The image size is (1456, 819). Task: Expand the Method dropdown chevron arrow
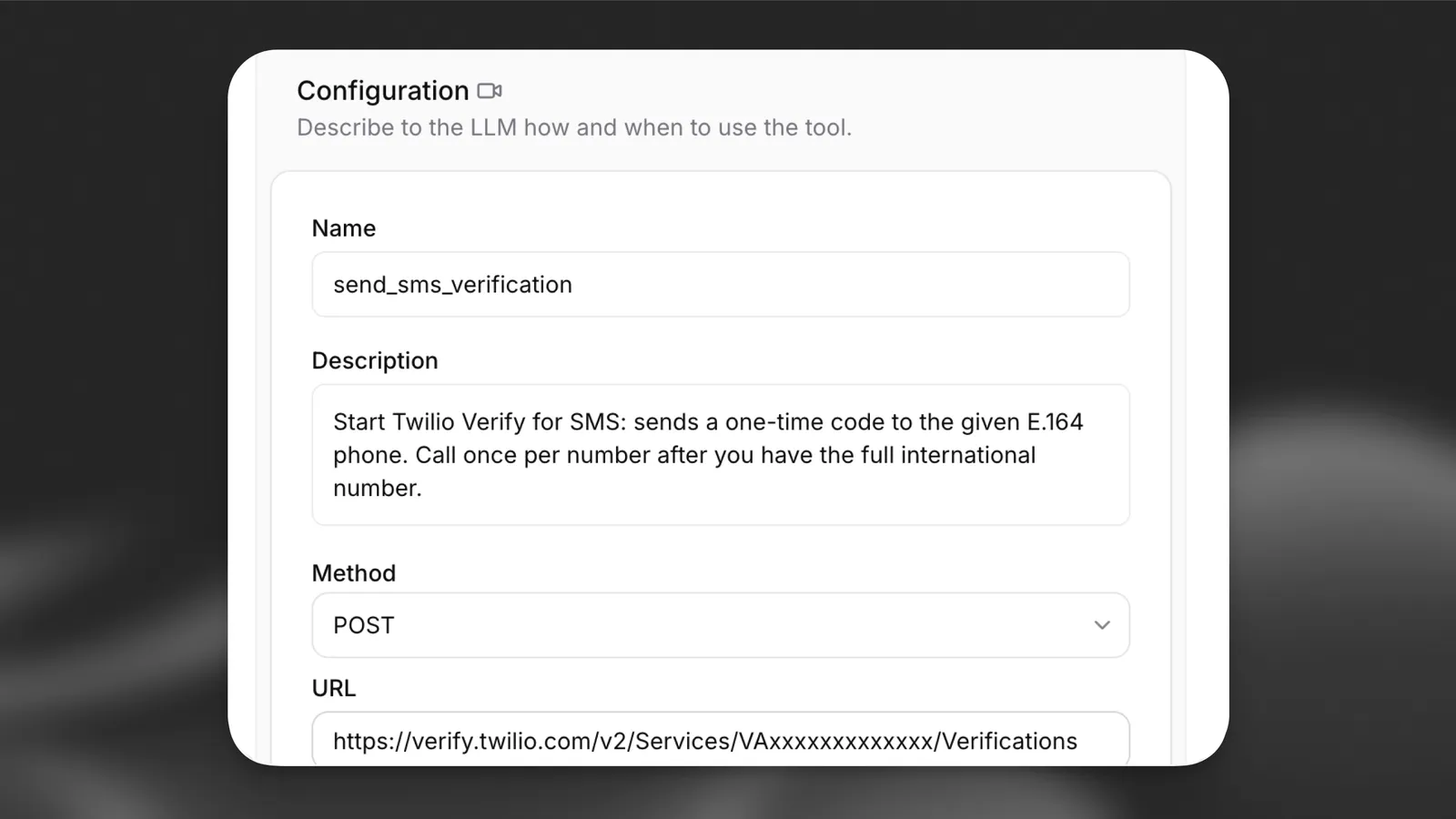coord(1102,625)
